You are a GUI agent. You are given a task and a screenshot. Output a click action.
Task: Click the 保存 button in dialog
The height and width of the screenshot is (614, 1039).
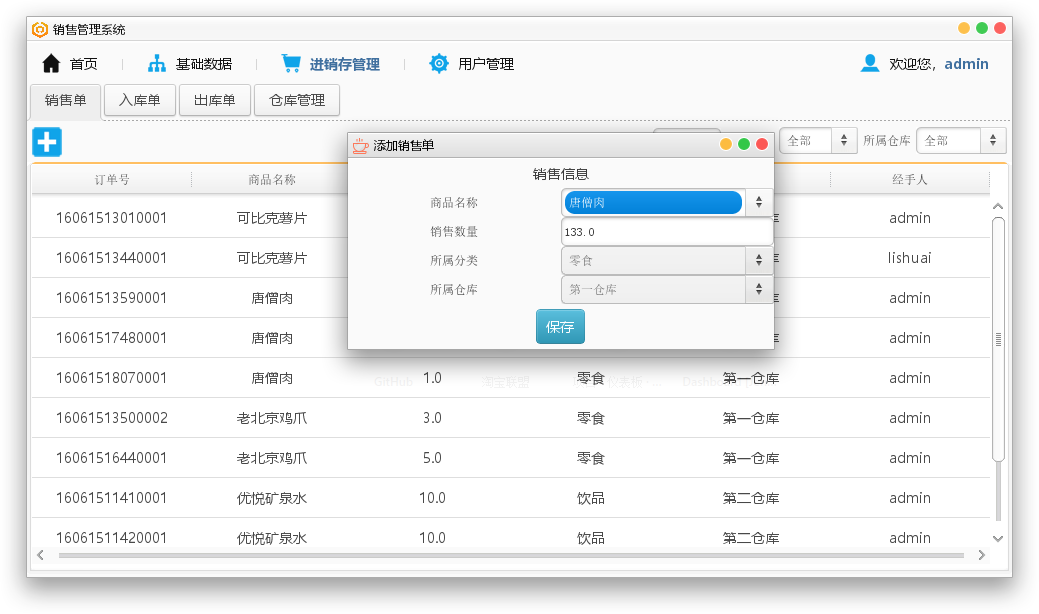[560, 327]
